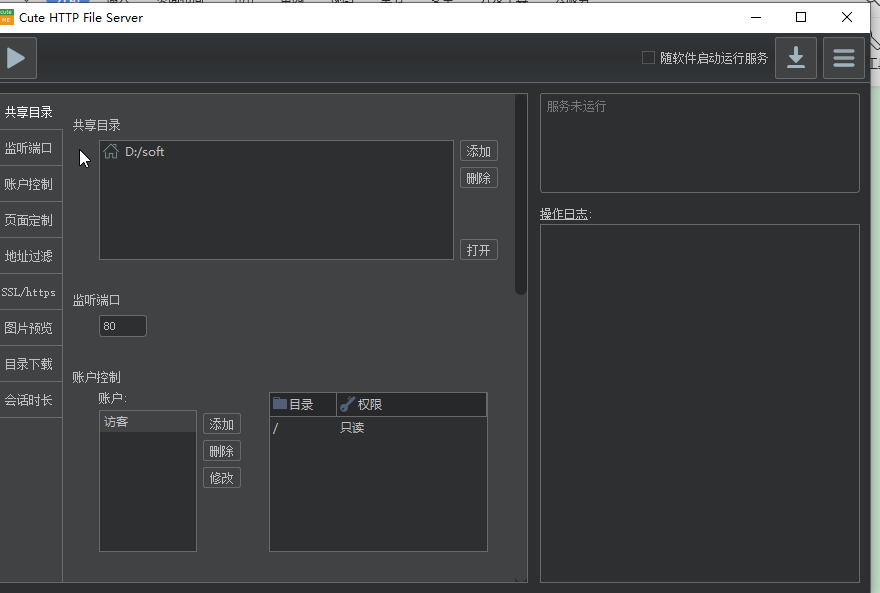
Task: Click the key icon in 权限 column header
Action: [x=347, y=404]
